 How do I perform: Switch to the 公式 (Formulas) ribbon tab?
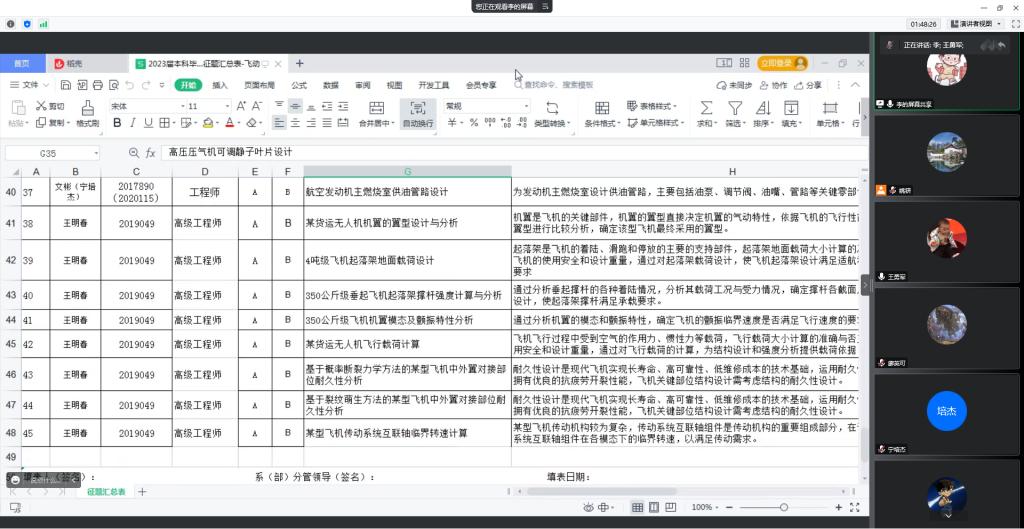[x=299, y=85]
